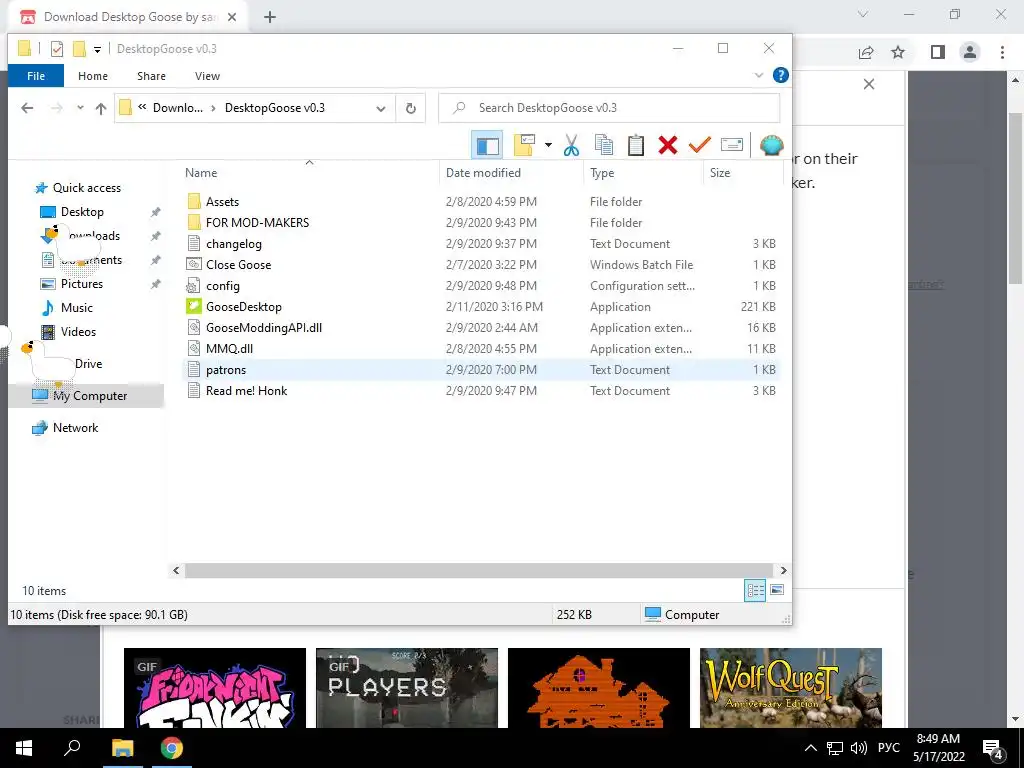1024x768 pixels.
Task: Open Chrome's three-dot menu
Action: pos(1002,52)
